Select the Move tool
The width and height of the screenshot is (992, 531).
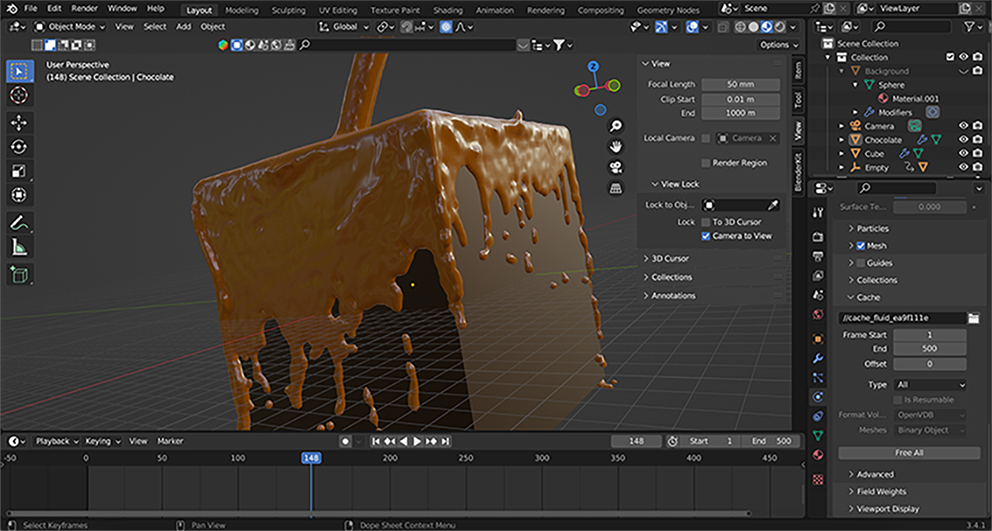[19, 122]
